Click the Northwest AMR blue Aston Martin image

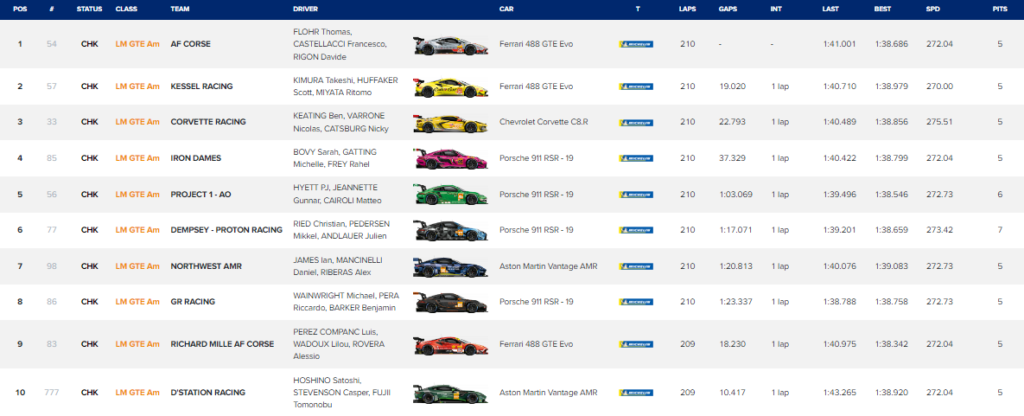point(450,266)
